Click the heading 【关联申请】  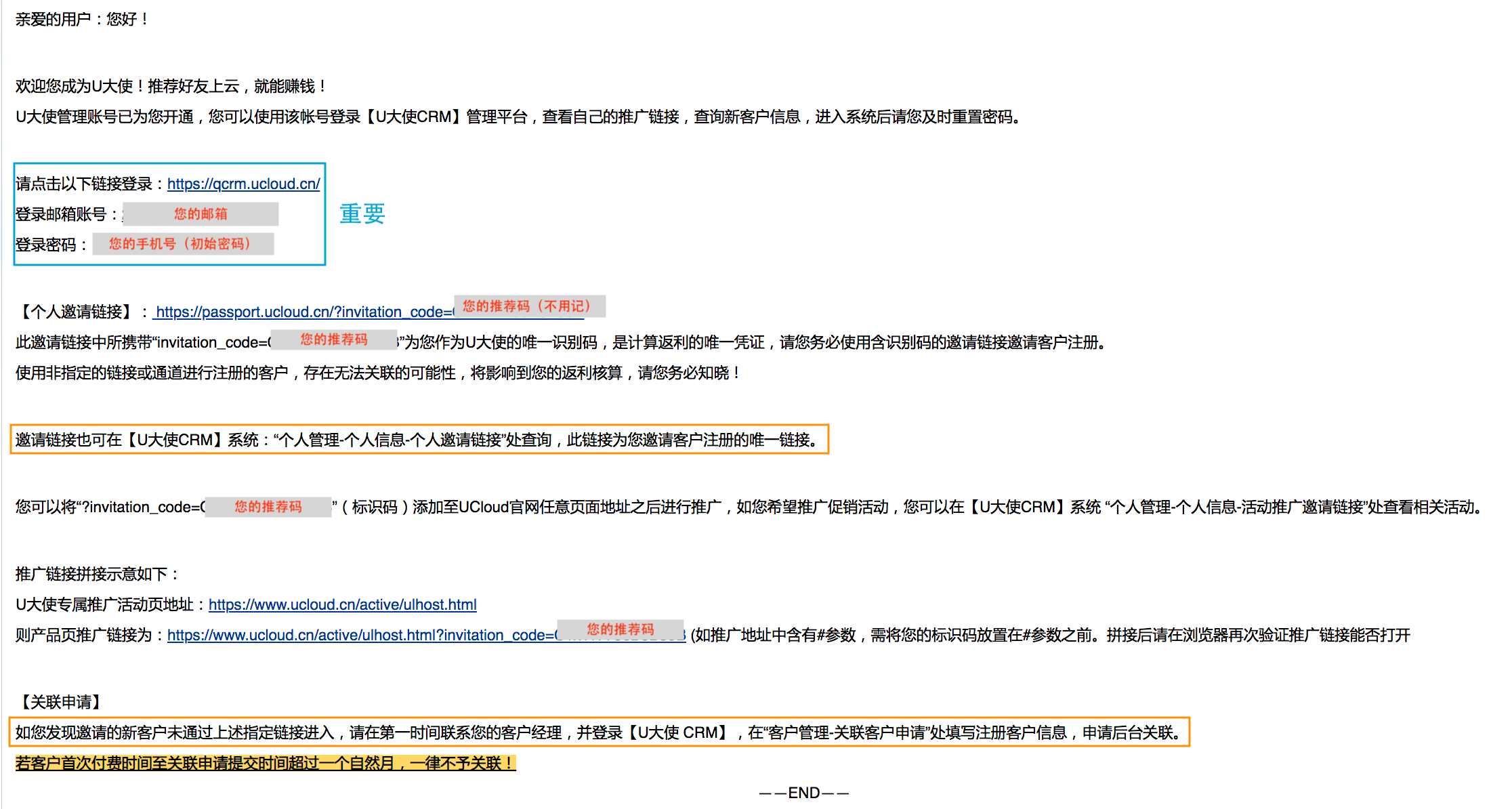61,702
